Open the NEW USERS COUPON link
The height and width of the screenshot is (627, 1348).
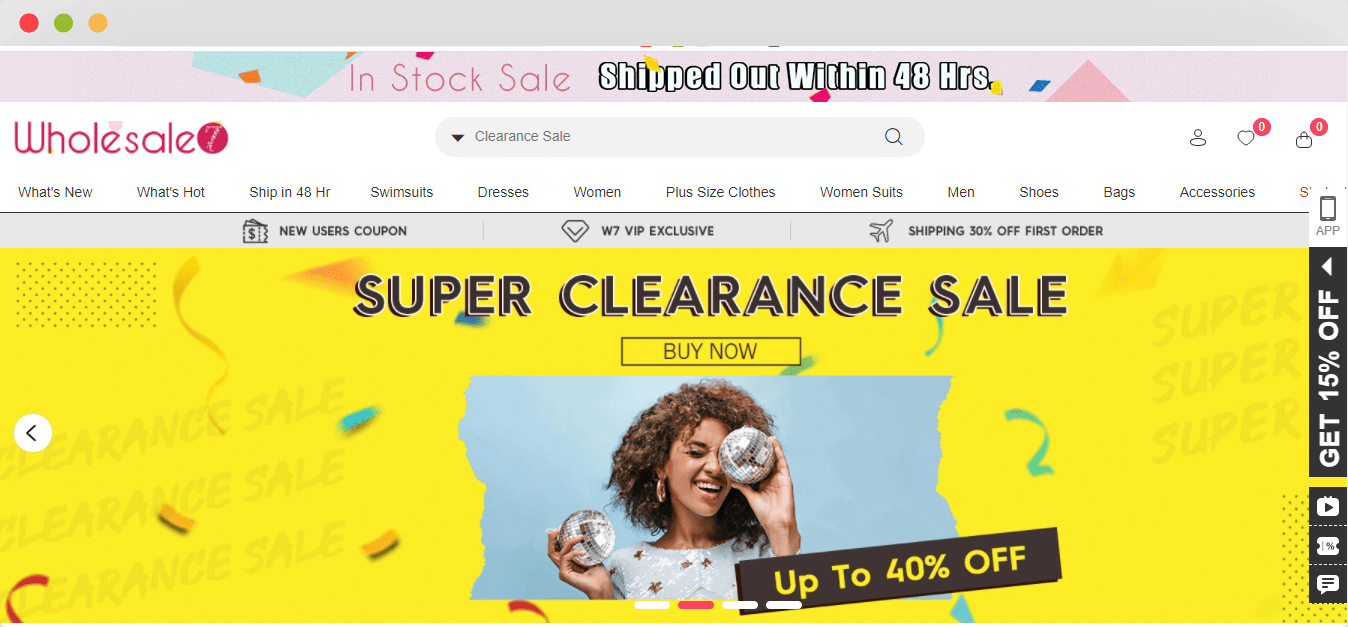325,231
